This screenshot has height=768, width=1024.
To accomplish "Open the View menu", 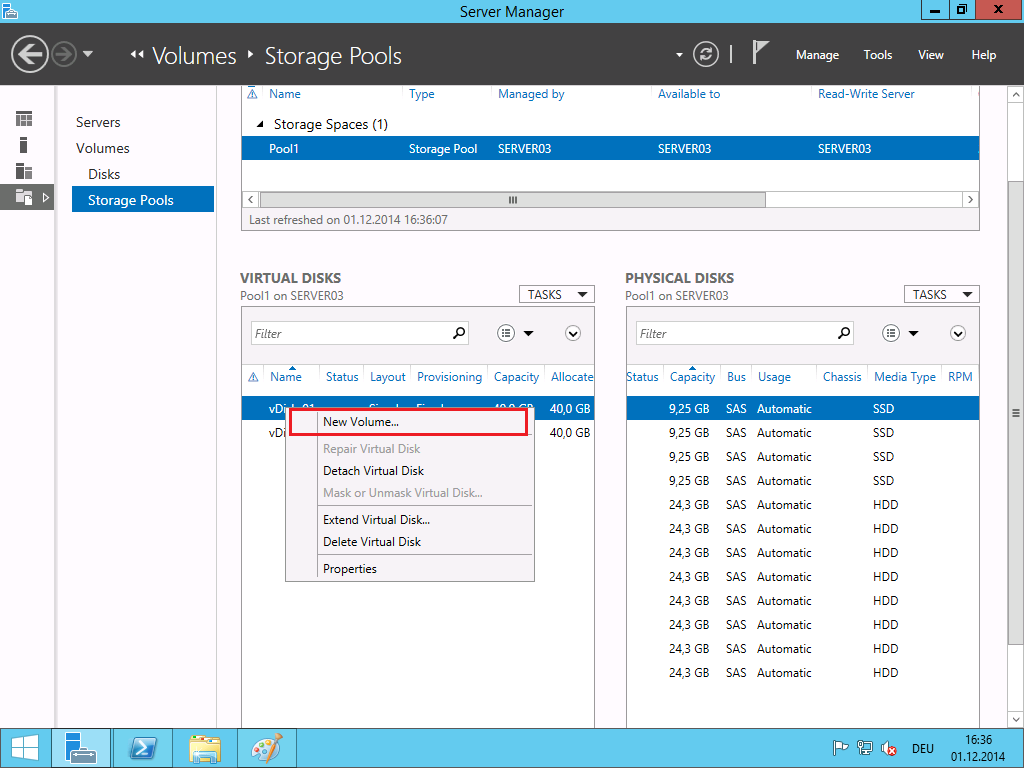I will [x=931, y=55].
